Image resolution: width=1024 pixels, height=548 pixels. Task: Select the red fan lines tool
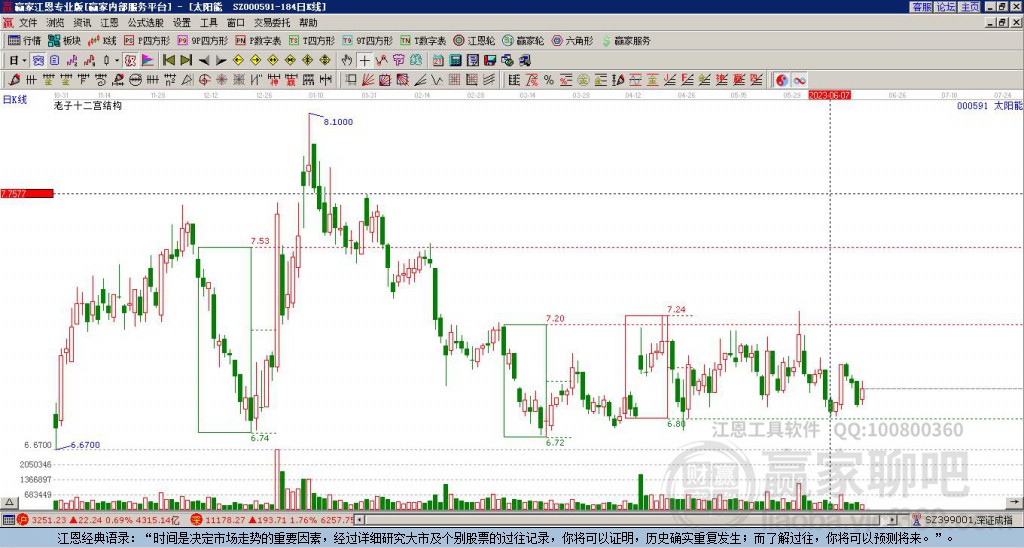[368, 80]
